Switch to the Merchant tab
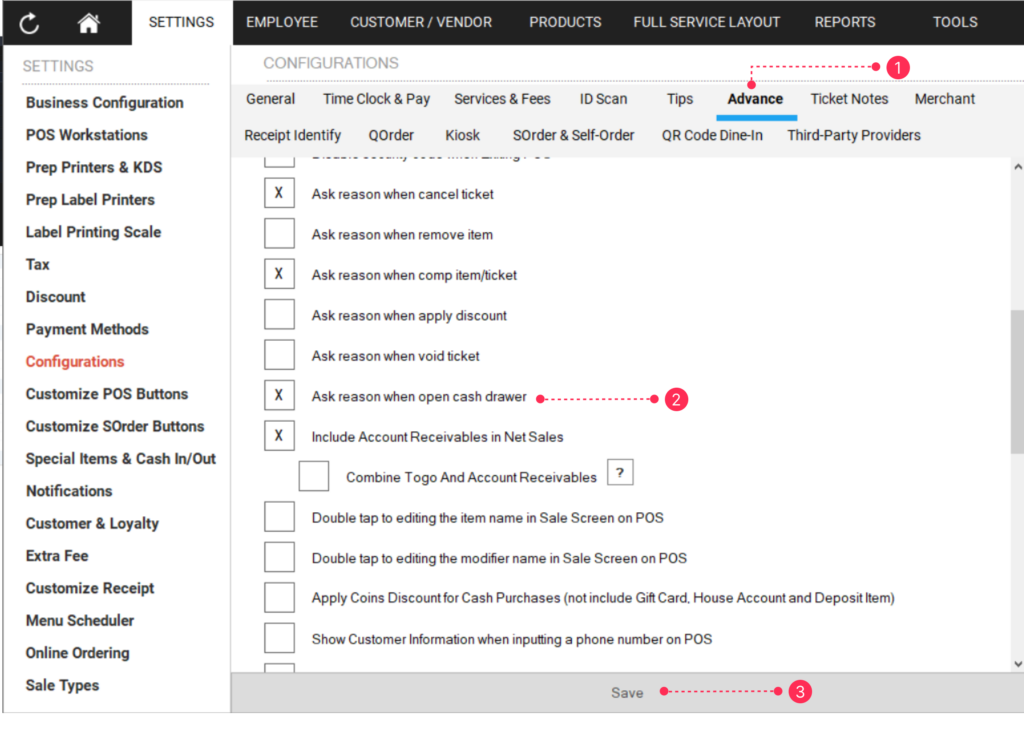 coord(944,99)
